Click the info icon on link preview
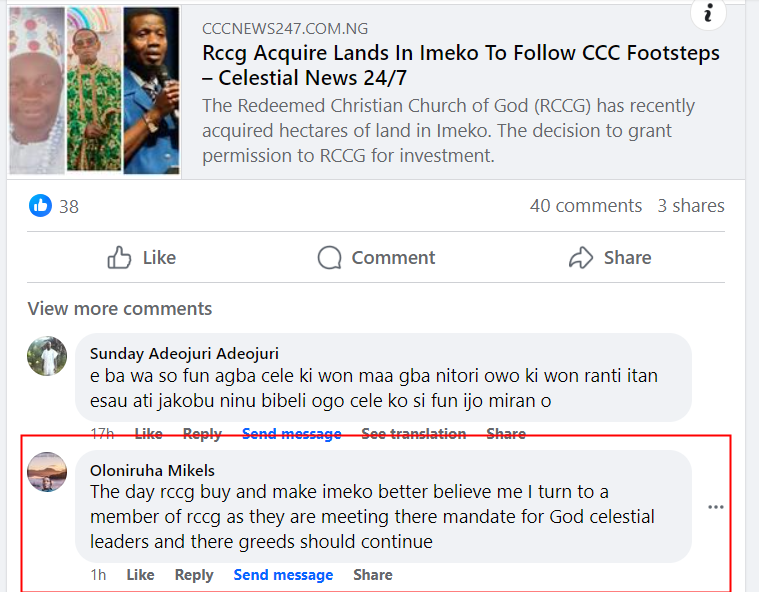This screenshot has width=759, height=592. coord(708,13)
